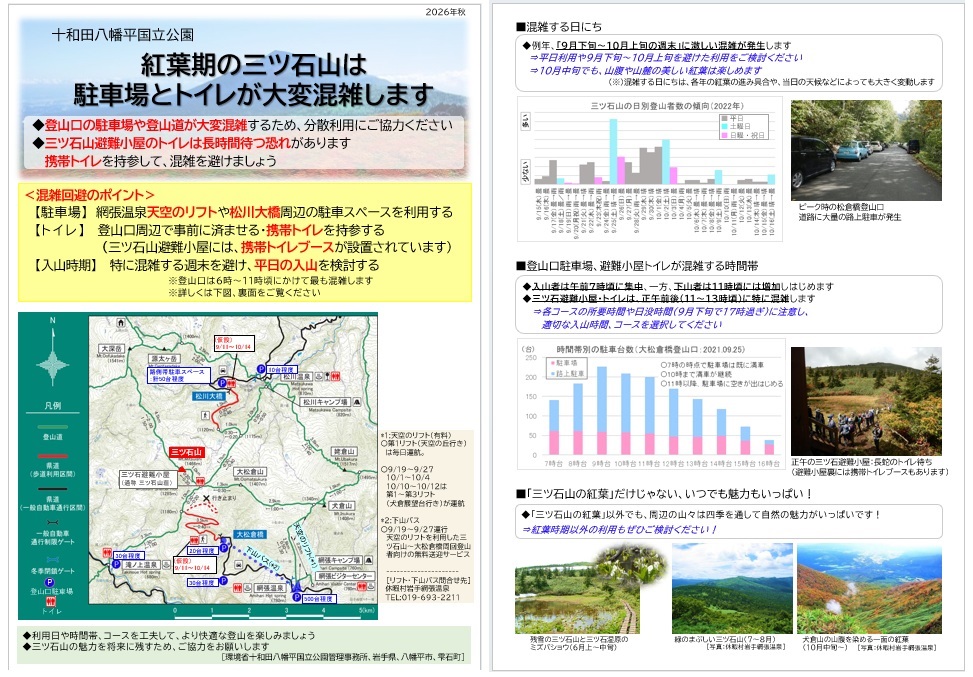The width and height of the screenshot is (973, 677).
Task: Click the parking icon next to 滝ノ上温泉
Action: [x=115, y=564]
